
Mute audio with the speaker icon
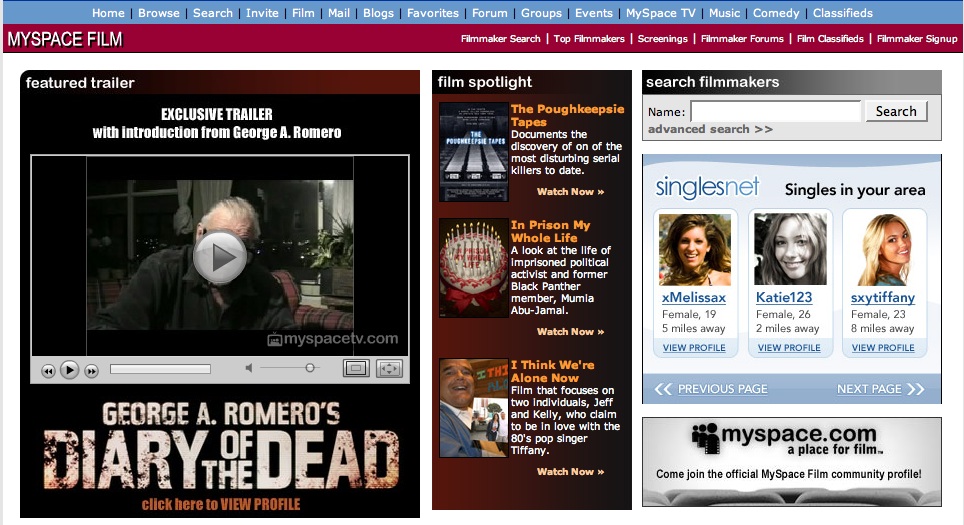[x=250, y=369]
